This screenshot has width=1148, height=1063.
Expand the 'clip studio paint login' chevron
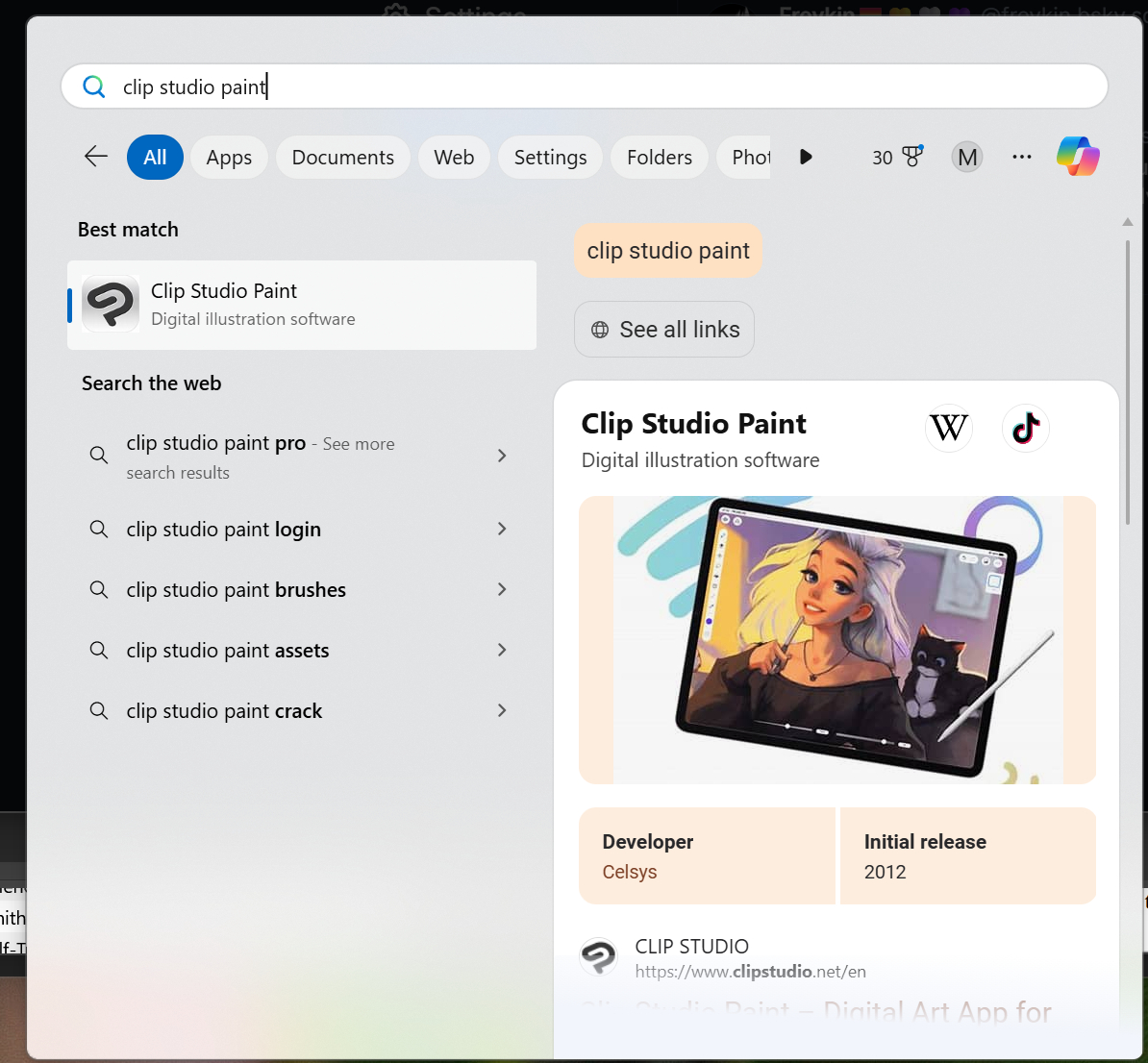tap(502, 529)
